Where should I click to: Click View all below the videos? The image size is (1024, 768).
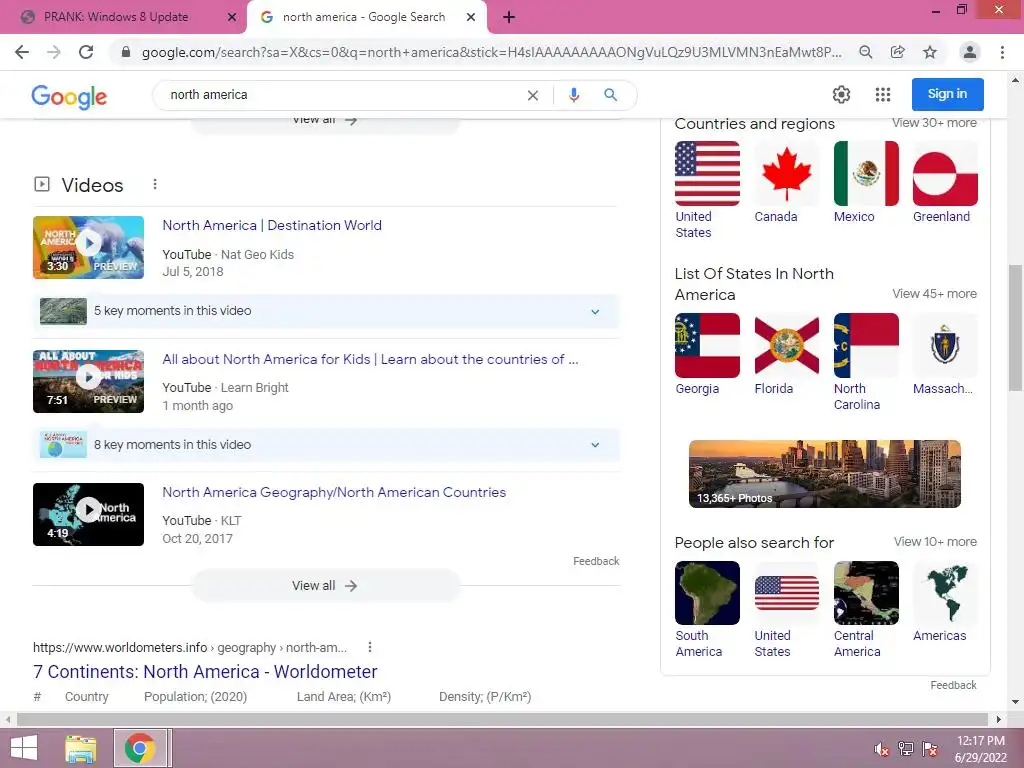click(325, 586)
